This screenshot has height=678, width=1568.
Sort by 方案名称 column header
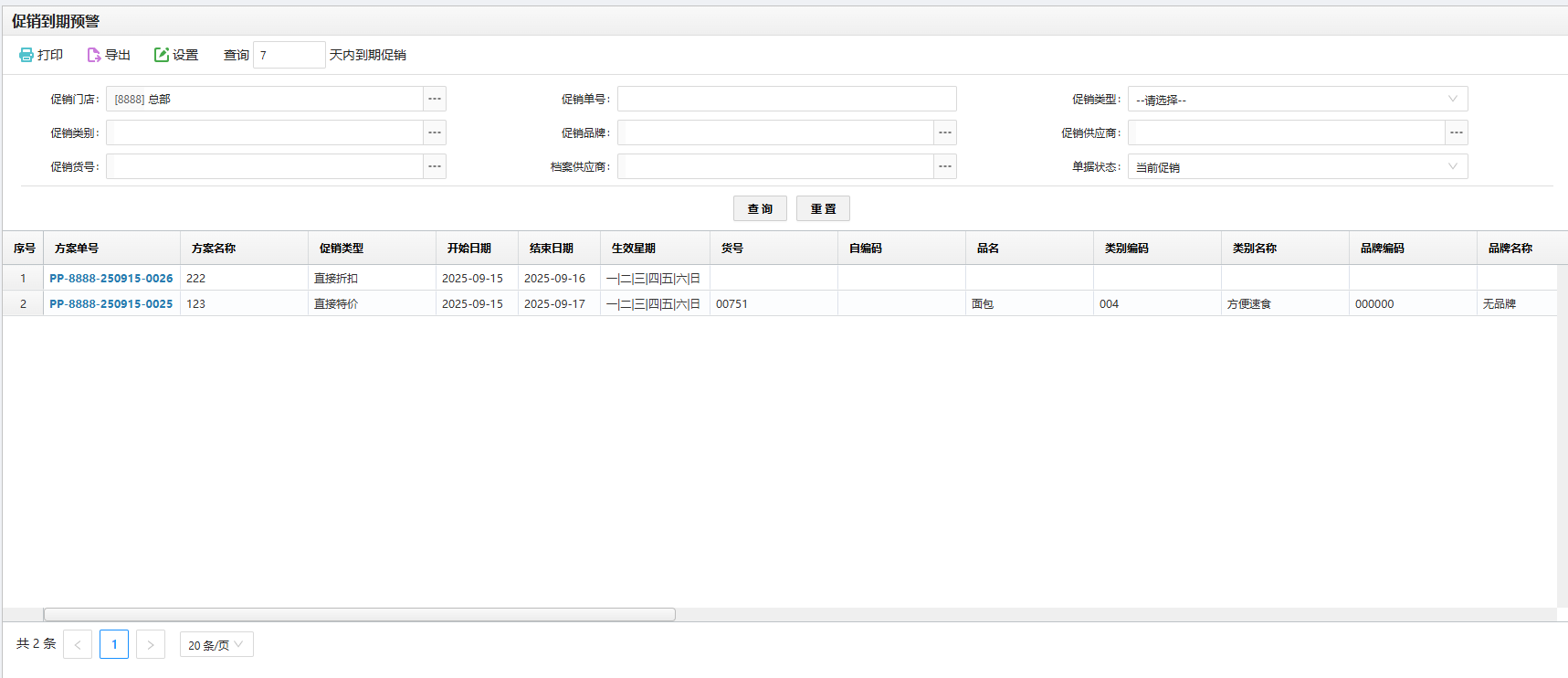click(x=244, y=248)
